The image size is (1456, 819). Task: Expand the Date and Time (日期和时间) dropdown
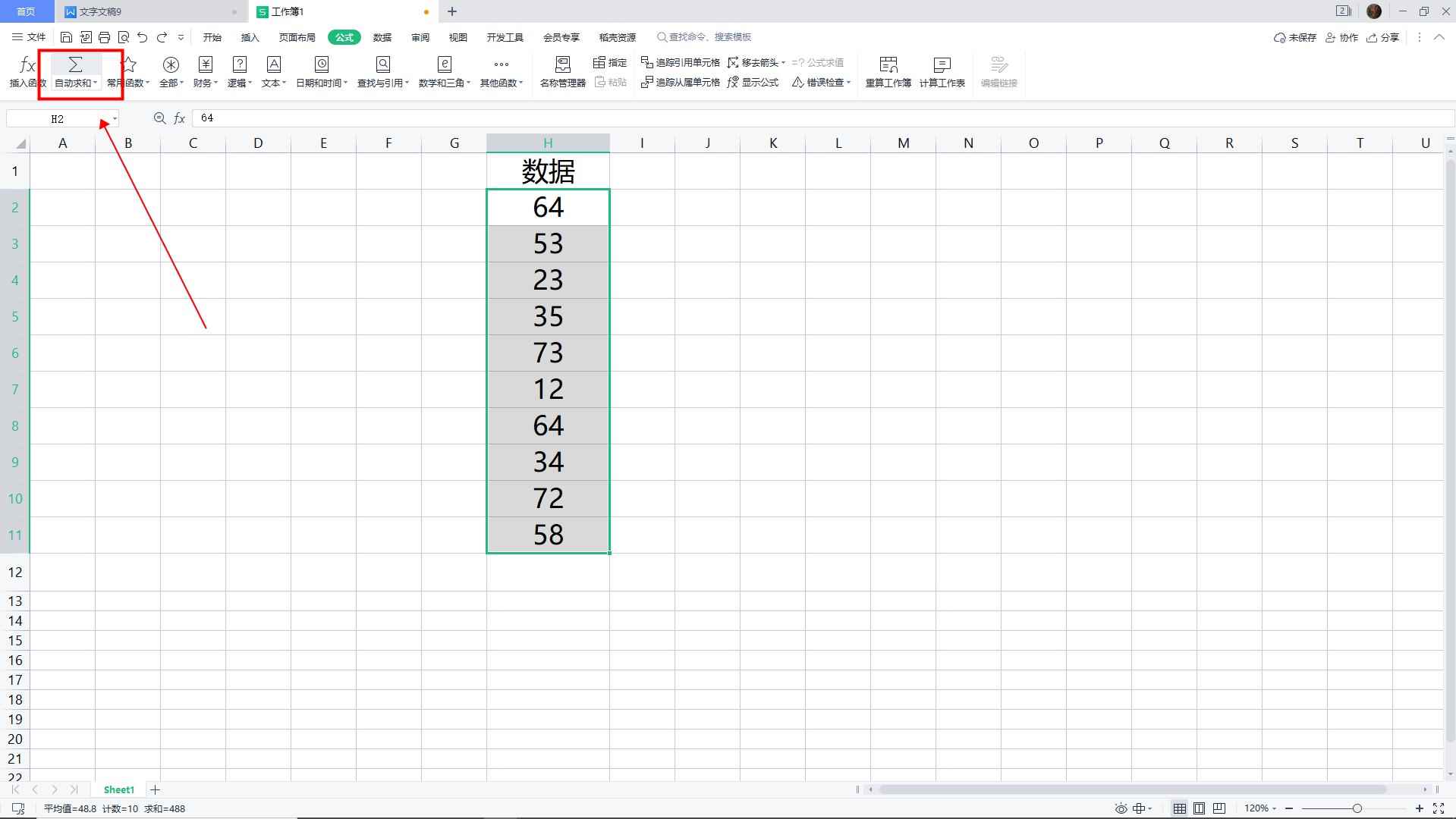point(322,71)
